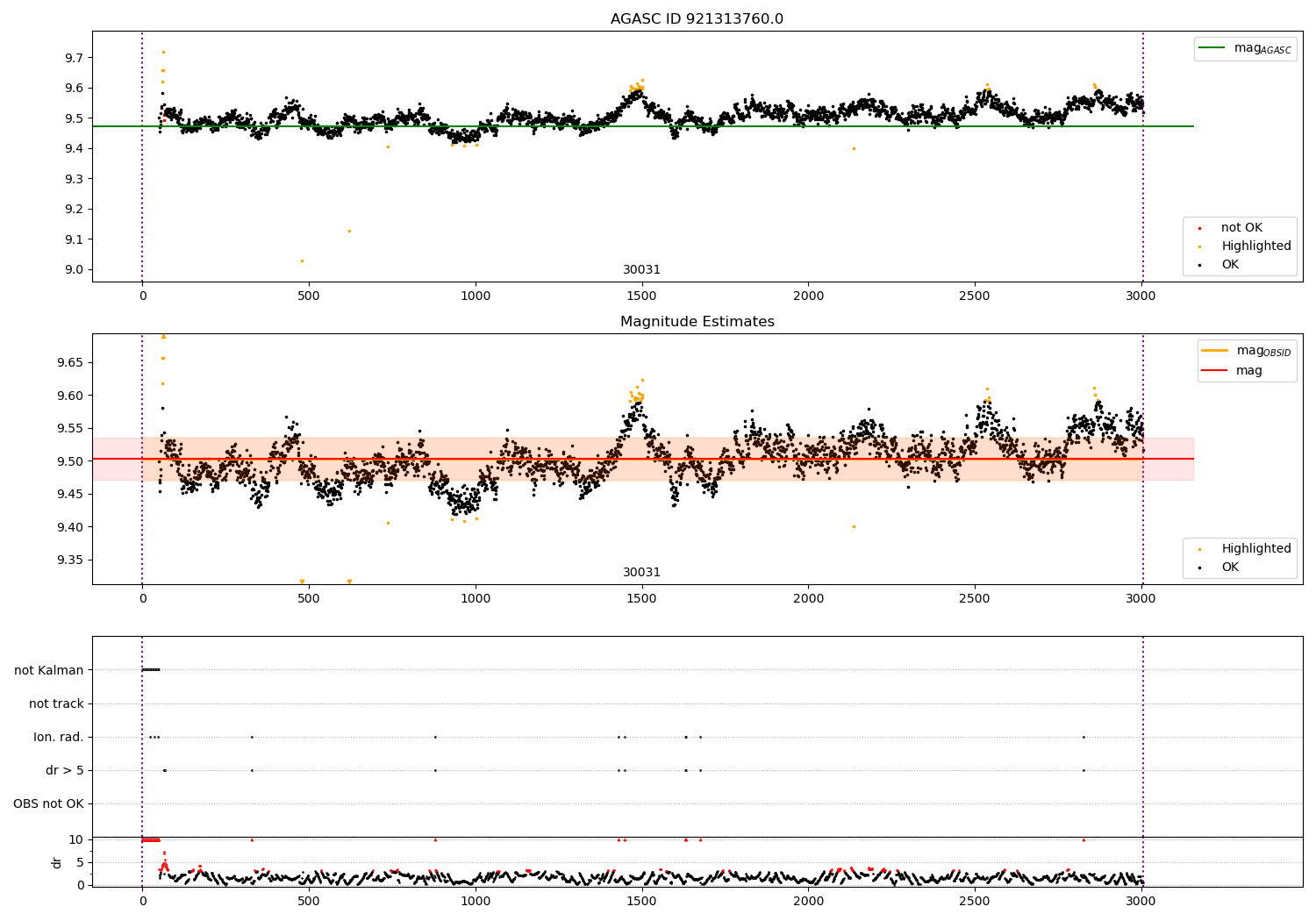Click the 9.3 y-axis tick label
The height and width of the screenshot is (921, 1316).
coord(75,179)
